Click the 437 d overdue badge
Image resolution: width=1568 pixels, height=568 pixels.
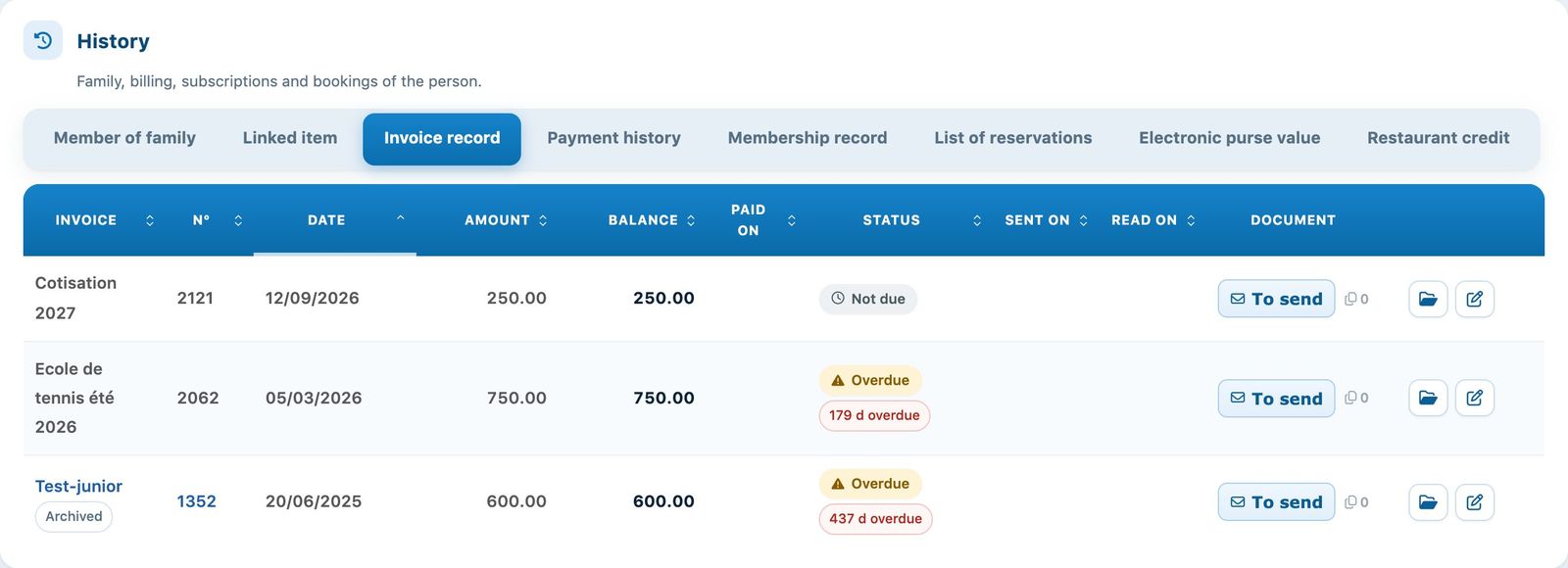875,519
